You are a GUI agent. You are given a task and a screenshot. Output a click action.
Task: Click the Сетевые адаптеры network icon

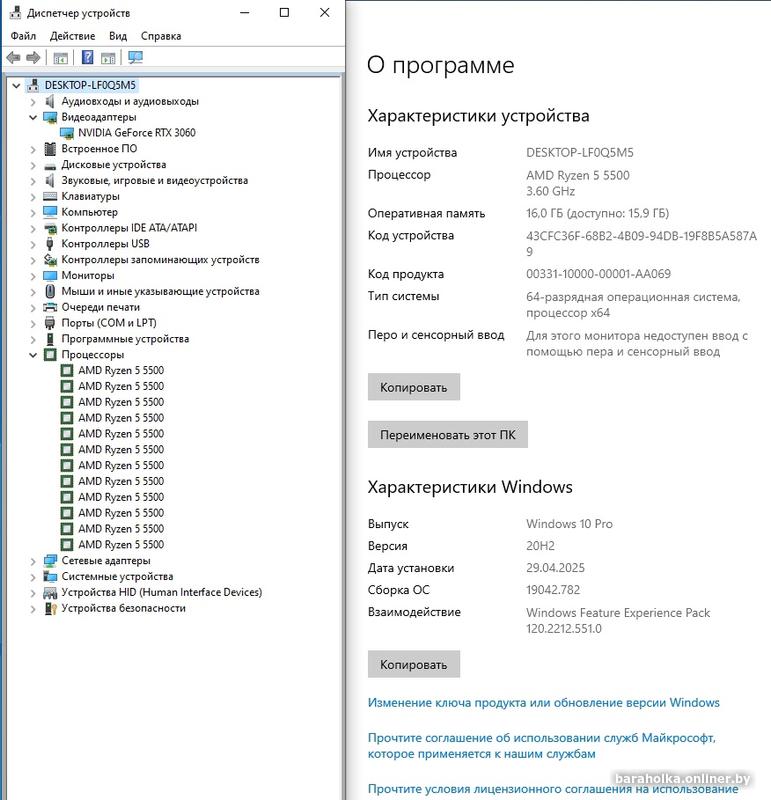click(x=50, y=561)
